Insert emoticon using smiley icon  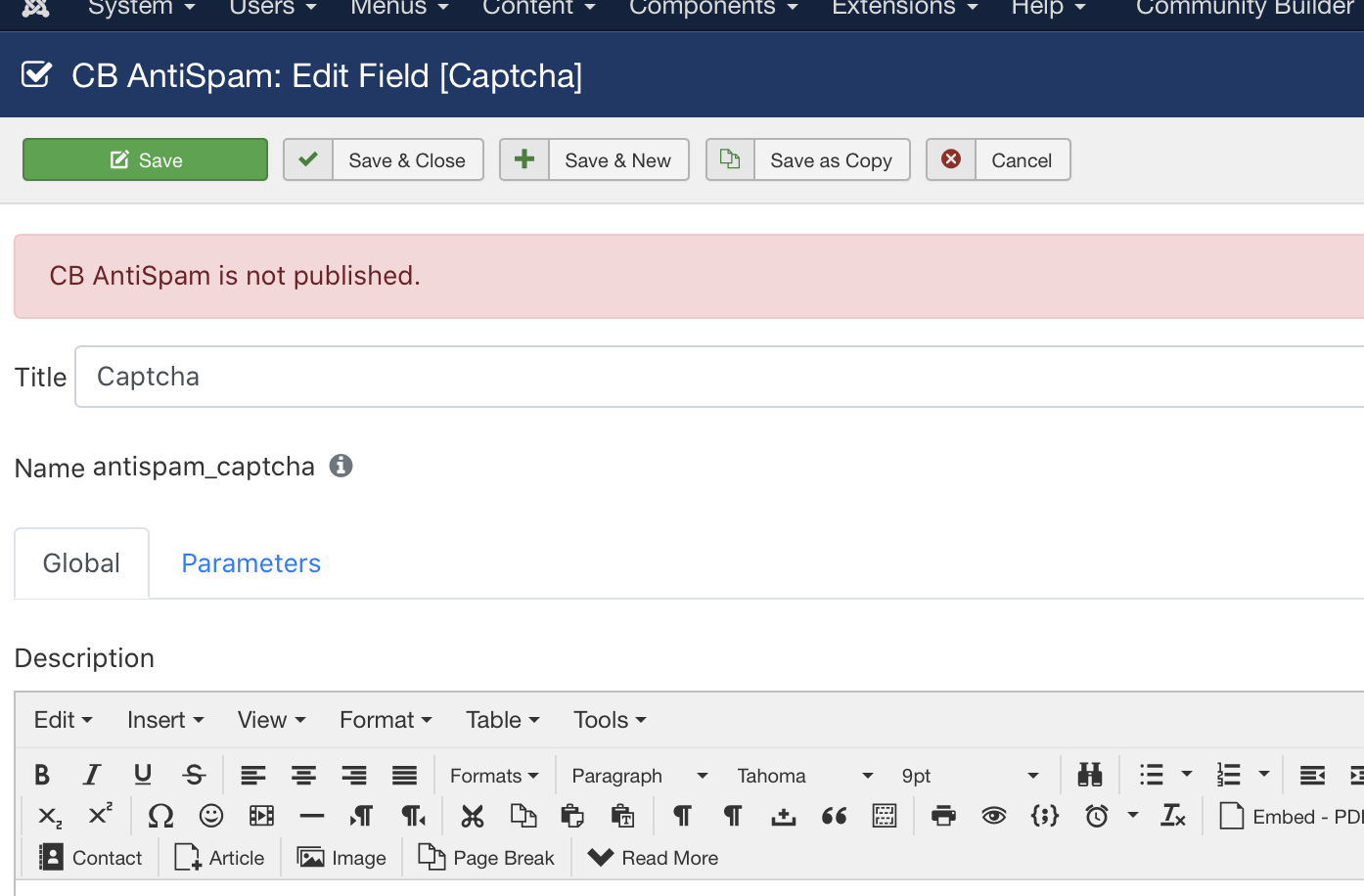coord(211,816)
